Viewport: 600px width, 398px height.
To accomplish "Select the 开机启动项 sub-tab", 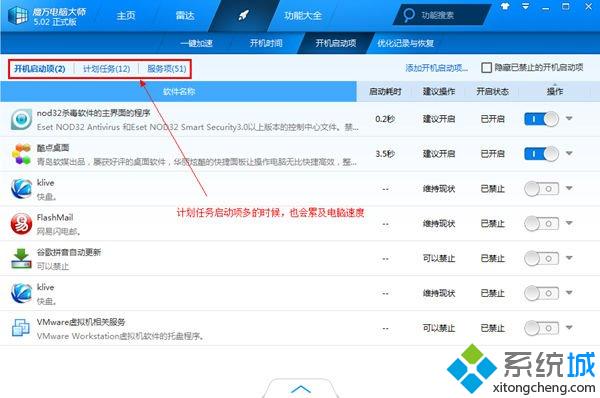I will [x=336, y=43].
